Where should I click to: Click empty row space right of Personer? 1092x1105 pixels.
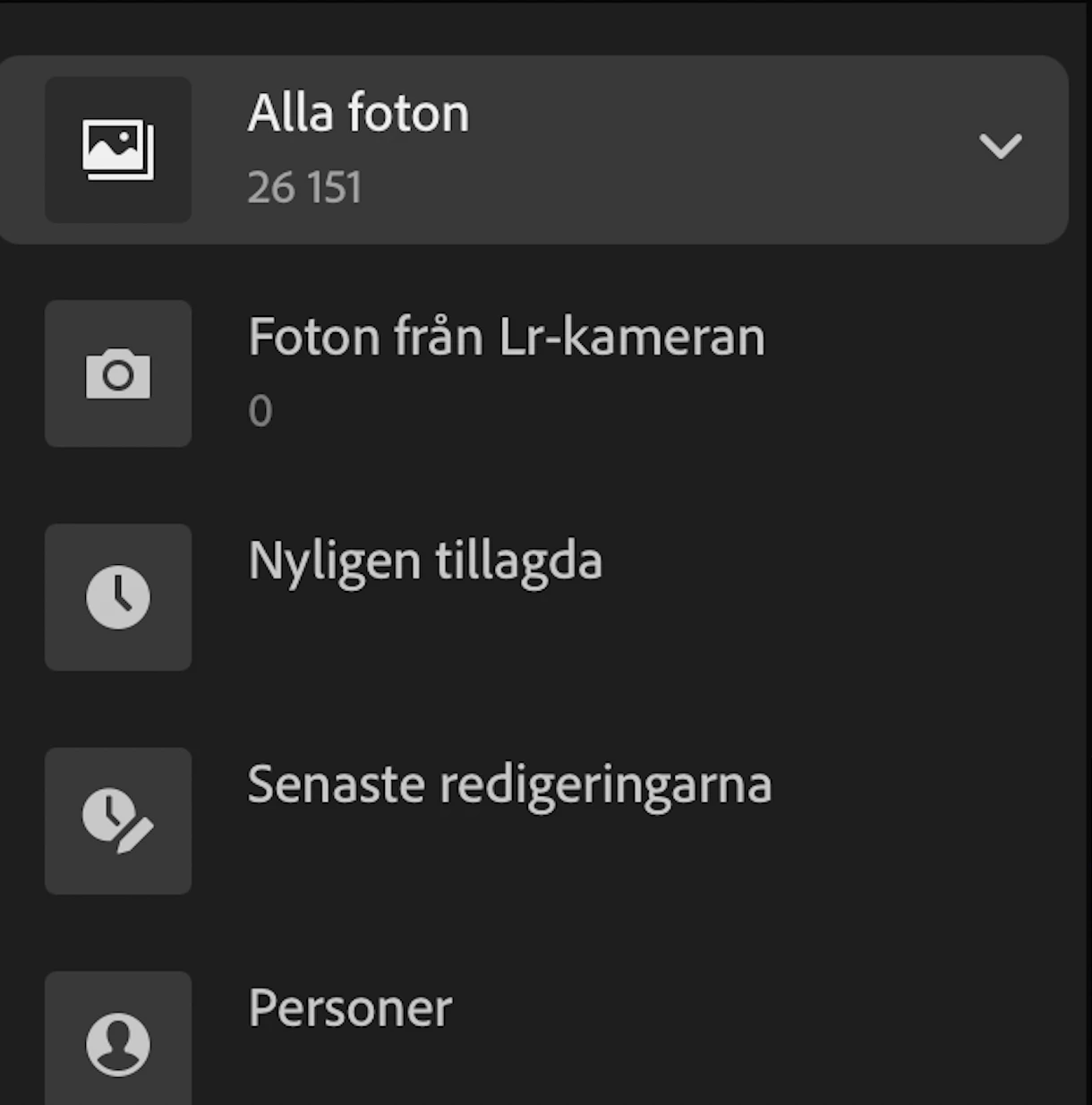point(761,1039)
